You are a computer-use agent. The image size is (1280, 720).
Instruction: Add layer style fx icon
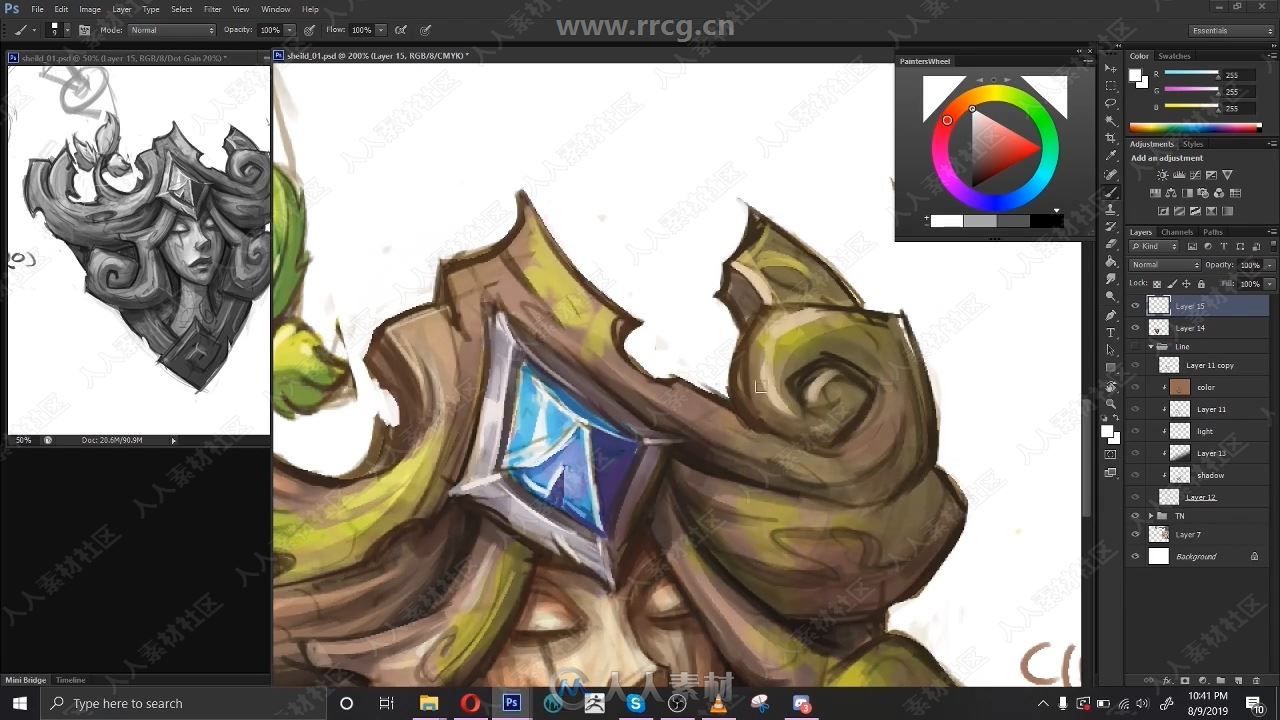(x=1167, y=680)
